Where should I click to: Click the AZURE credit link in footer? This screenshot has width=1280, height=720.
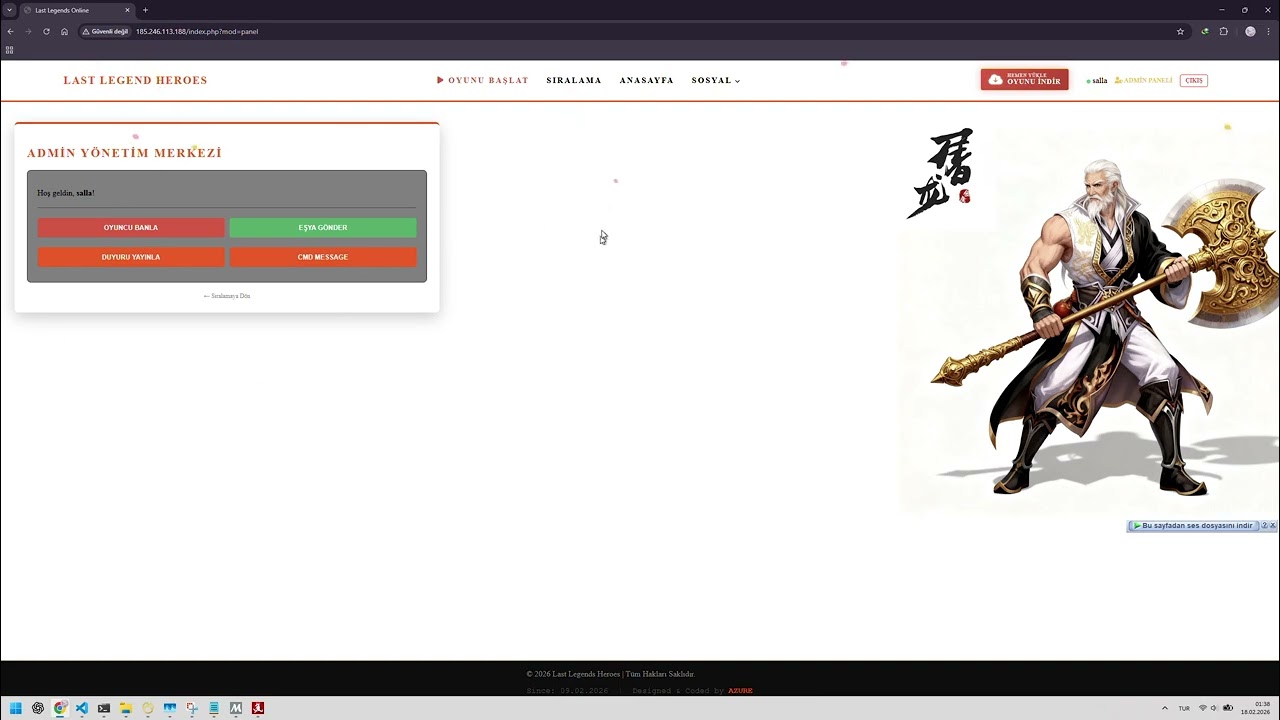pos(740,691)
